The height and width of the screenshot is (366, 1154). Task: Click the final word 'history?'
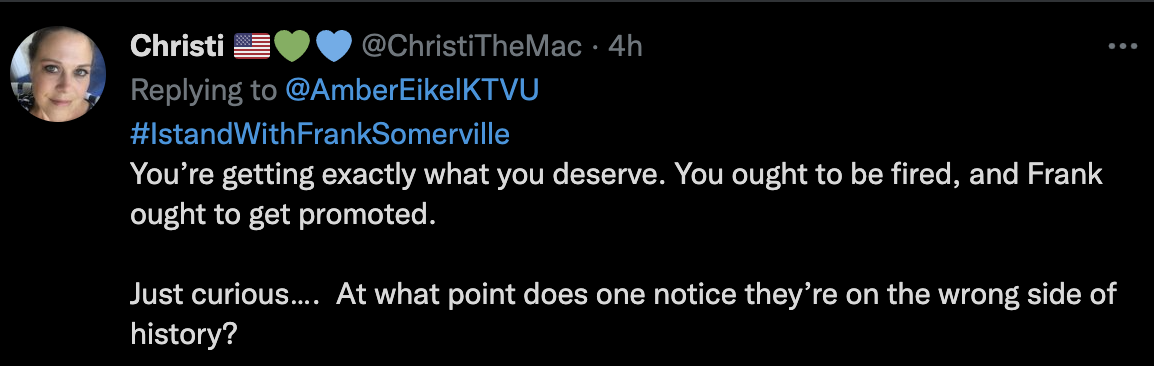tap(183, 334)
